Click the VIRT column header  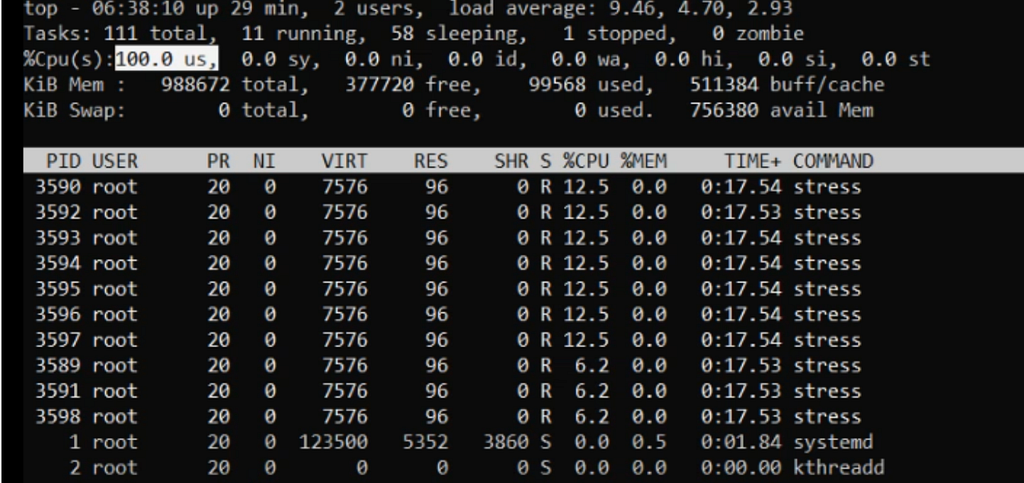344,161
